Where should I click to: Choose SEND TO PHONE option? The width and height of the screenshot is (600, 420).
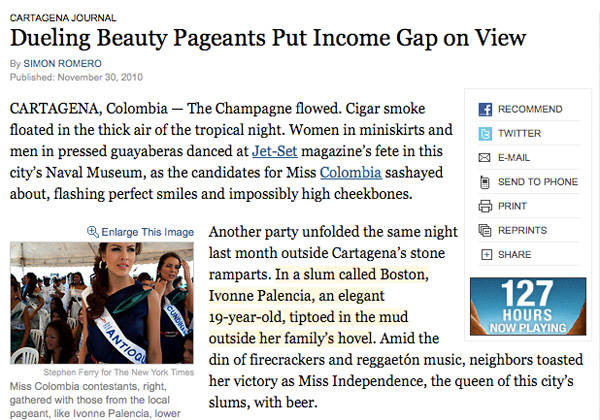click(x=538, y=182)
